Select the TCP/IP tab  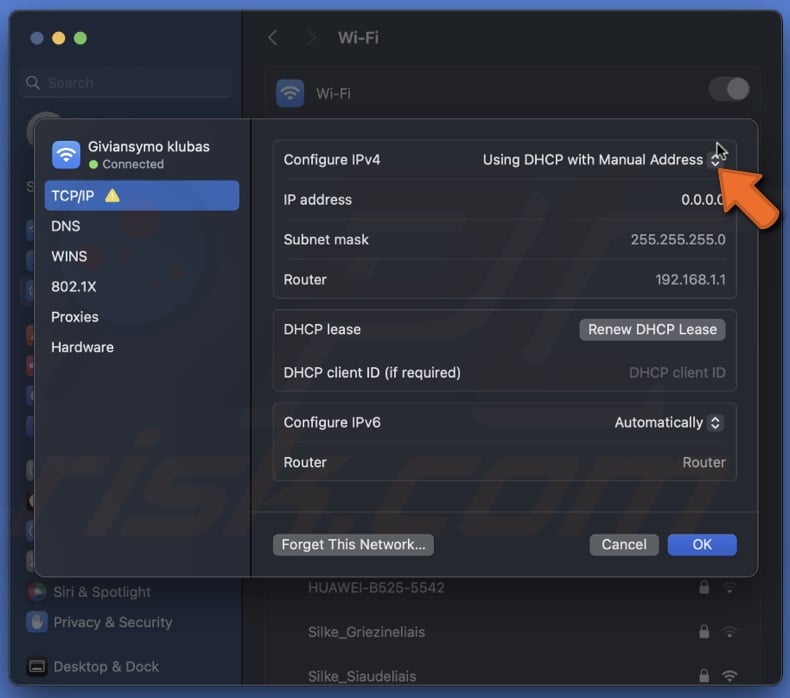coord(142,196)
